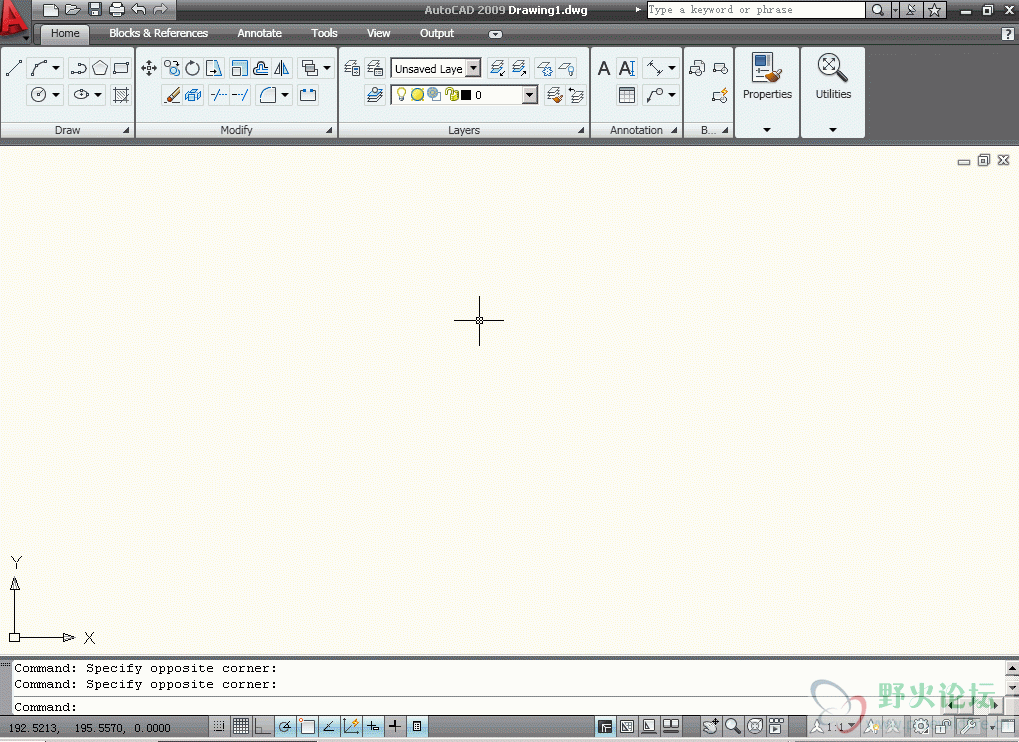Image resolution: width=1019 pixels, height=742 pixels.
Task: Open the Annotate ribbon tab
Action: point(259,33)
